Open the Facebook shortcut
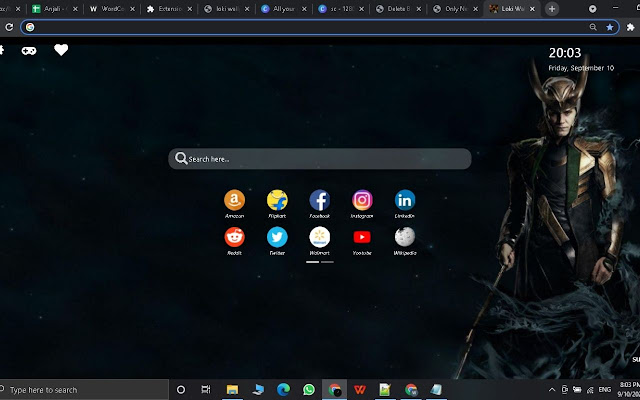Screen dimensions: 640x400 tap(320, 200)
